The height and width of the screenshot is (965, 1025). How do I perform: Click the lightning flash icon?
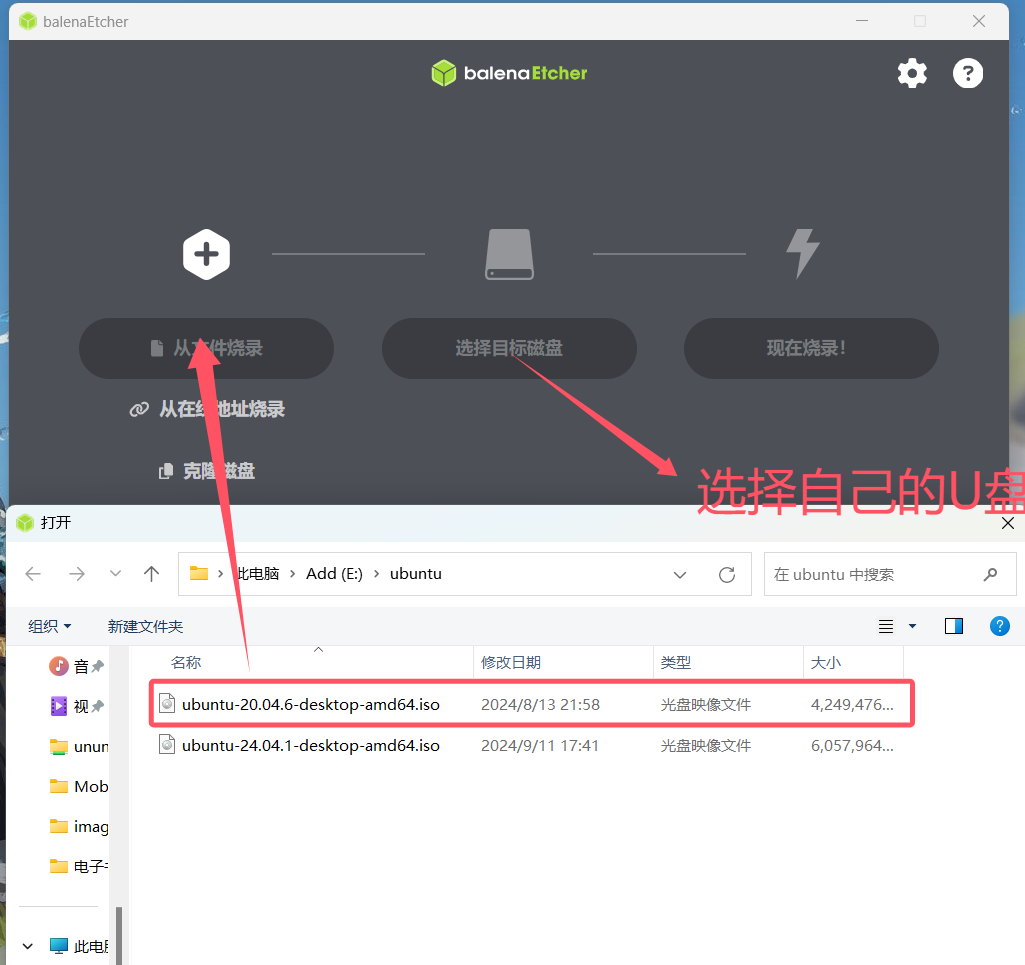803,254
